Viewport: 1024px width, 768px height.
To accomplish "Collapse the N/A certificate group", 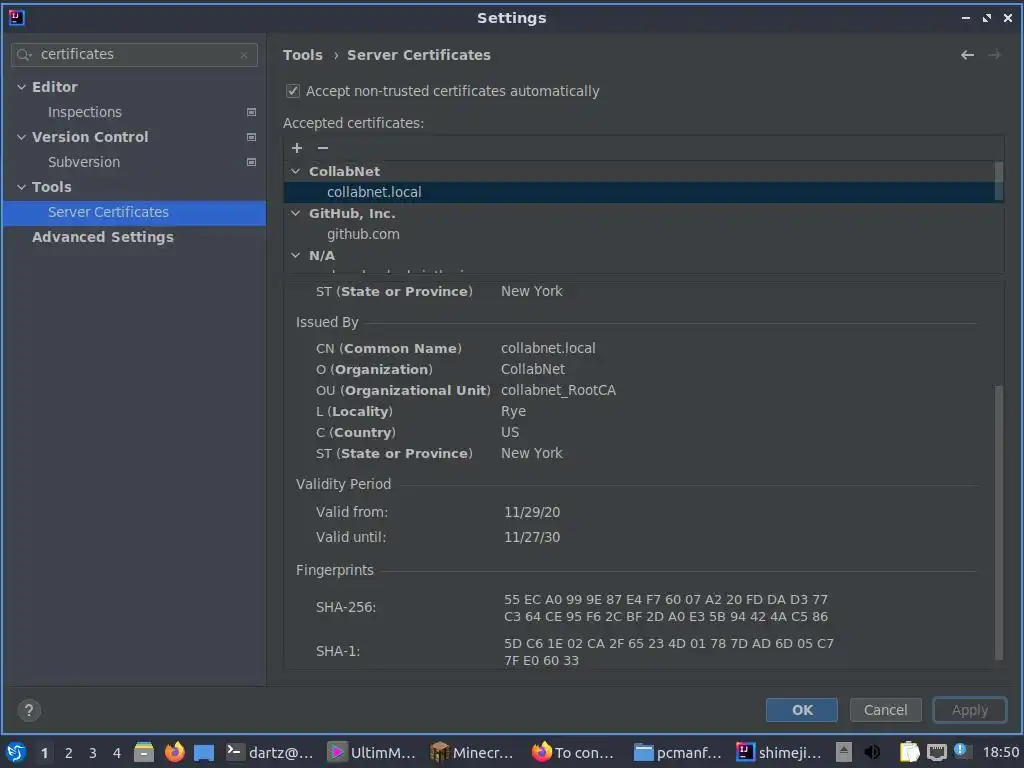I will (296, 255).
